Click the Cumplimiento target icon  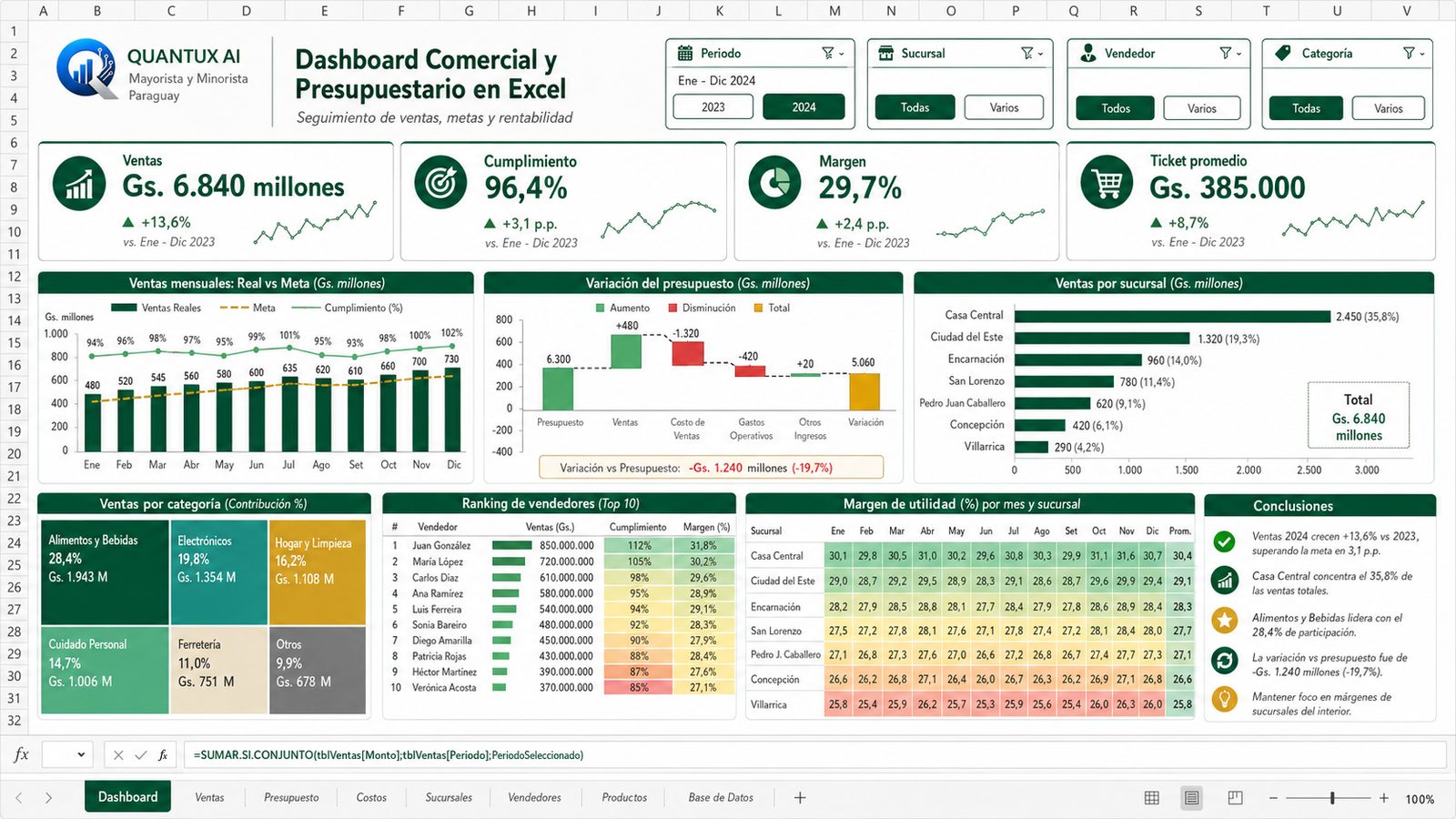coord(440,183)
